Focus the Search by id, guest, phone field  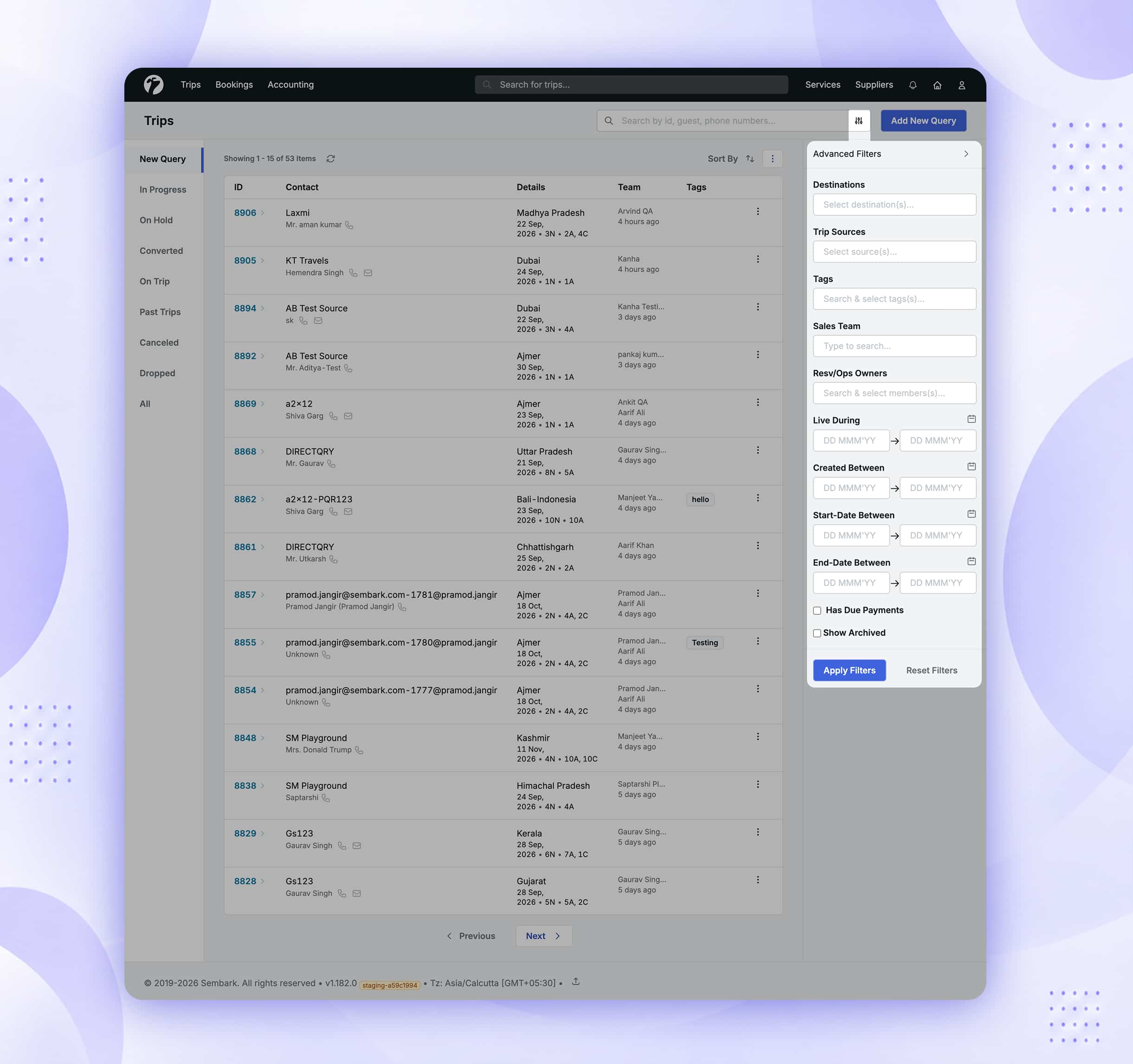tap(723, 121)
